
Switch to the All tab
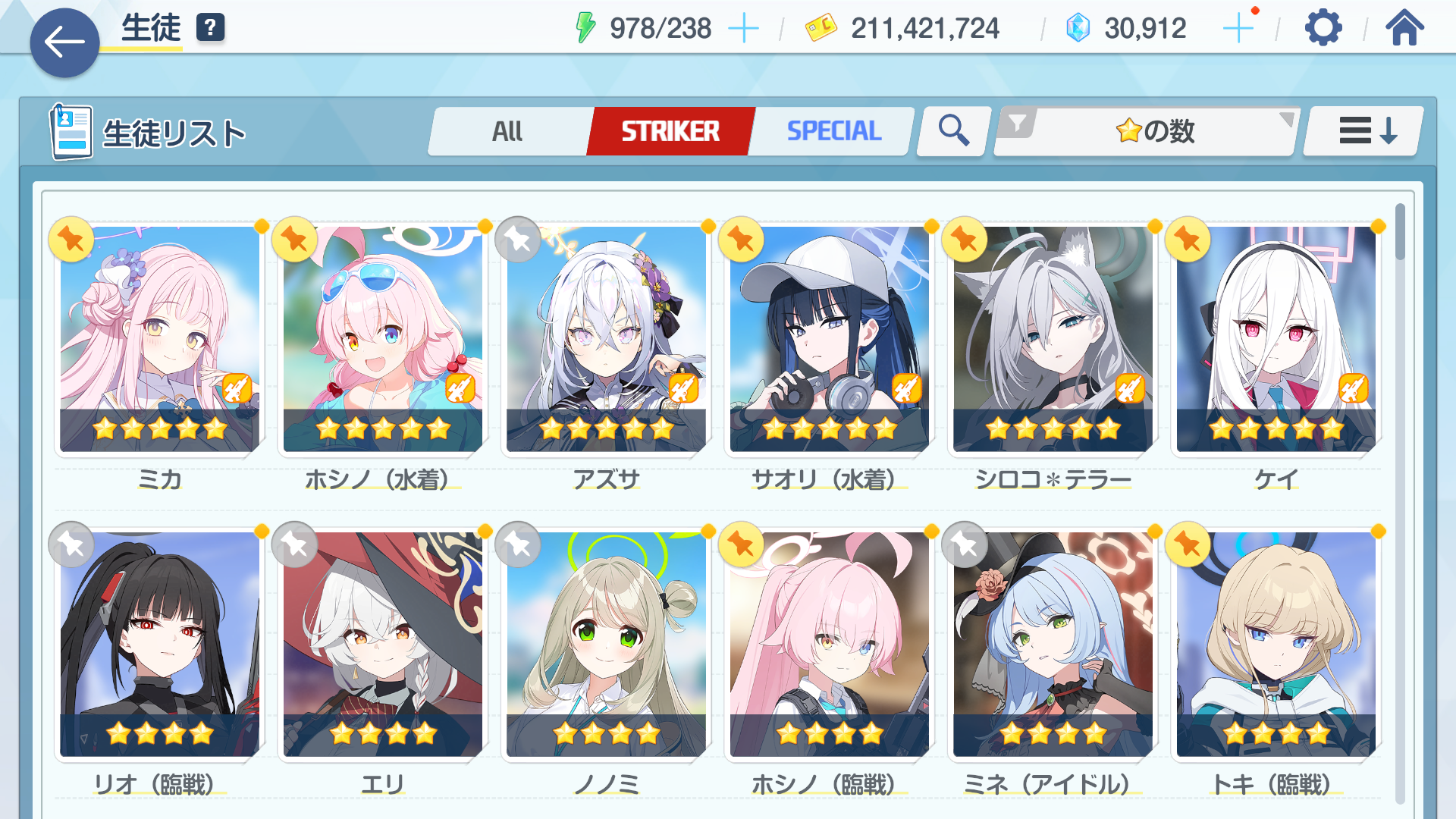point(507,131)
